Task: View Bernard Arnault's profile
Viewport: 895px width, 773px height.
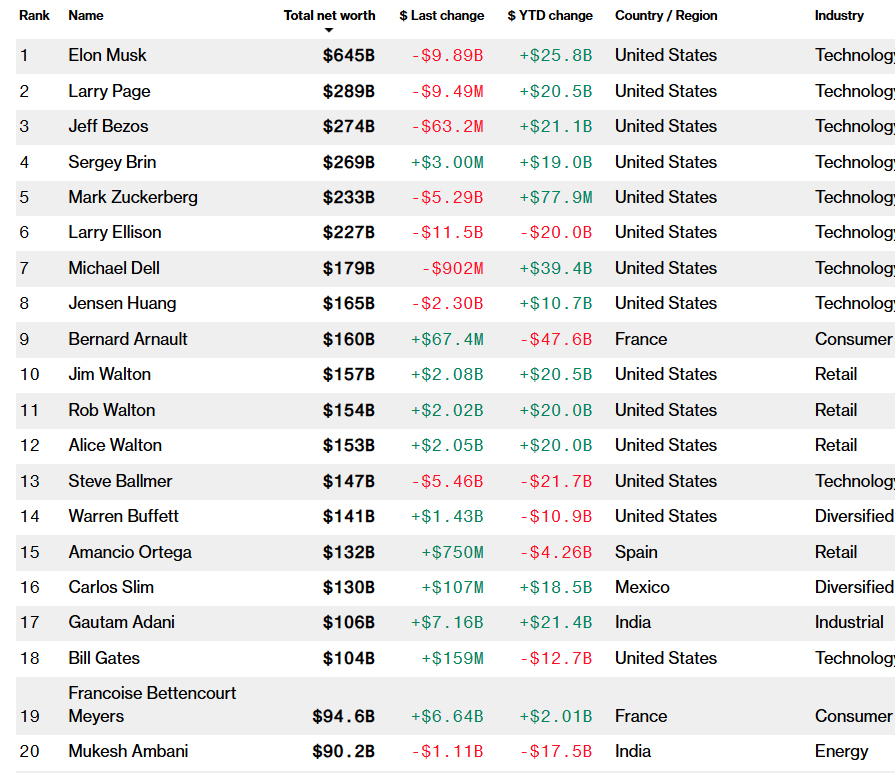Action: click(x=128, y=339)
